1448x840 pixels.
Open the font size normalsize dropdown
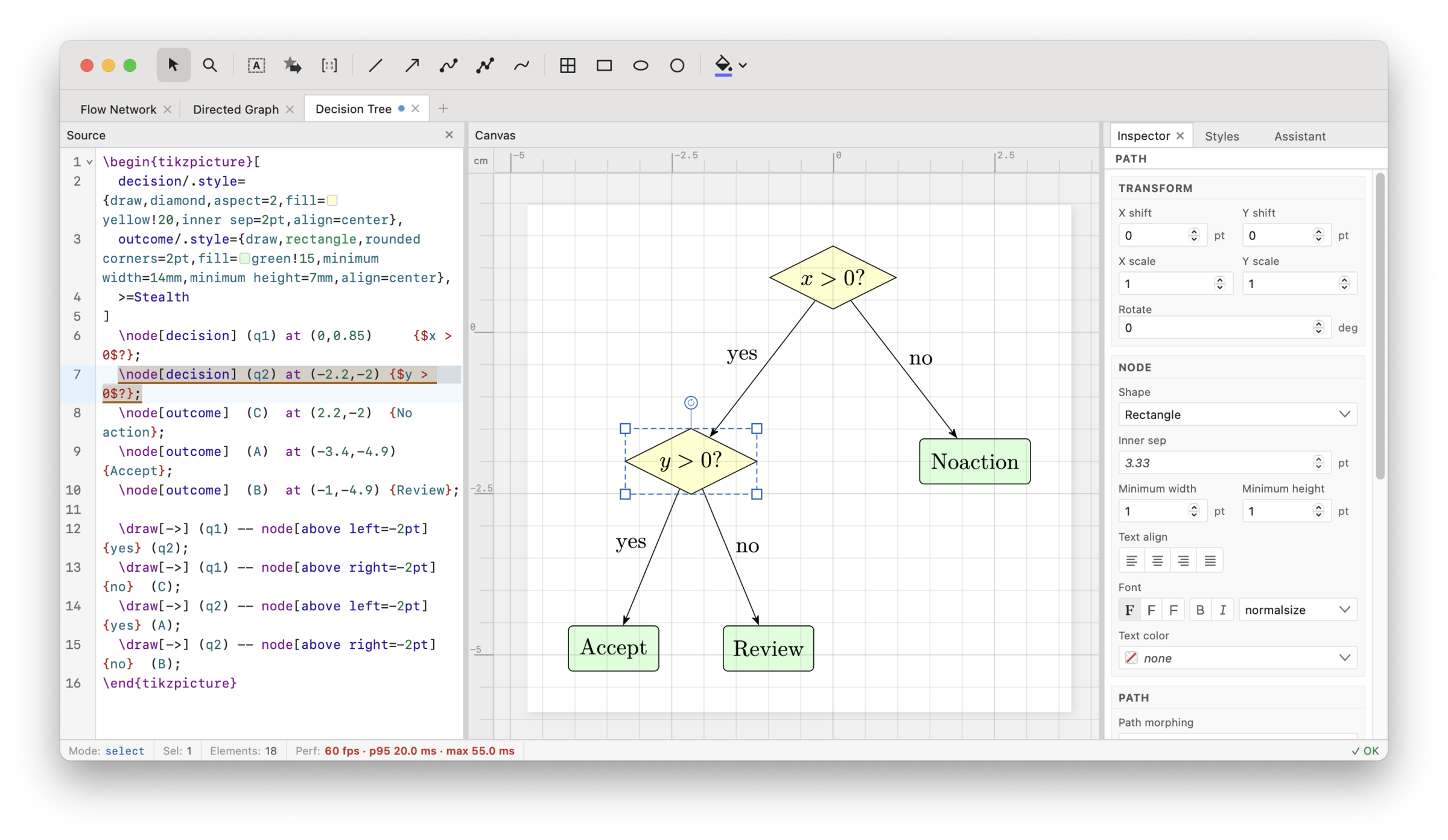point(1298,610)
